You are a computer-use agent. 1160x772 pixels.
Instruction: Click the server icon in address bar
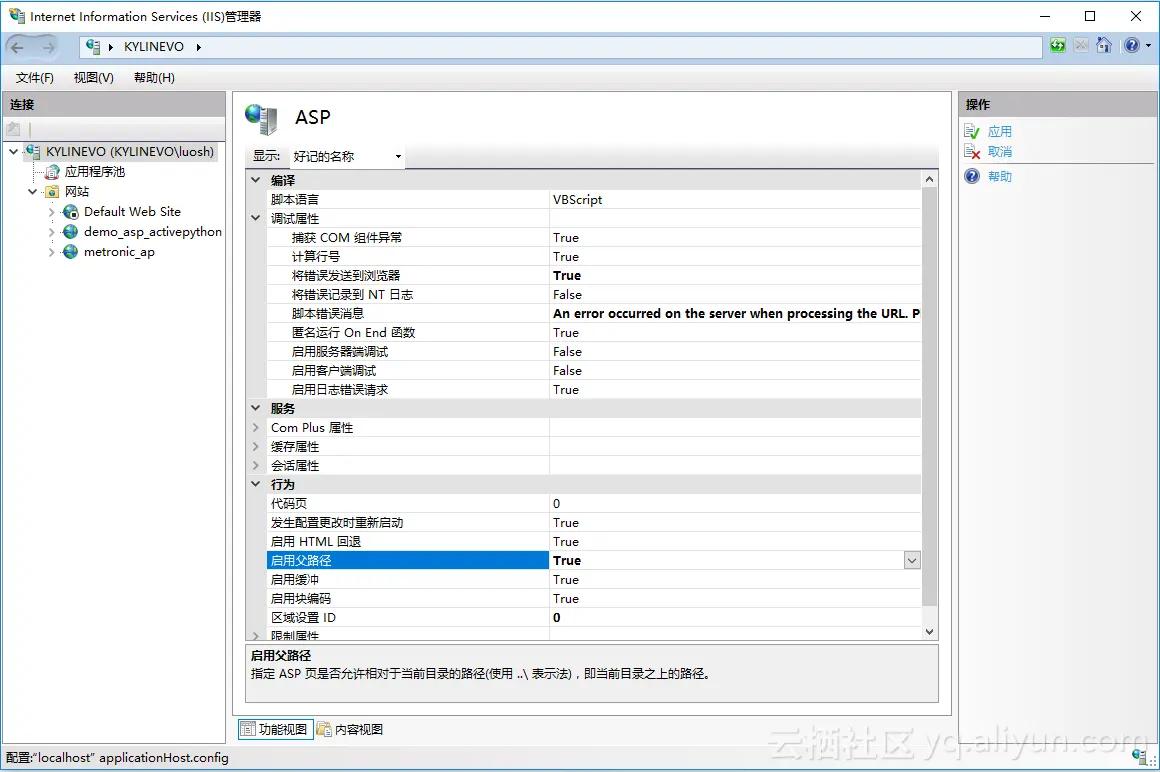coord(93,47)
